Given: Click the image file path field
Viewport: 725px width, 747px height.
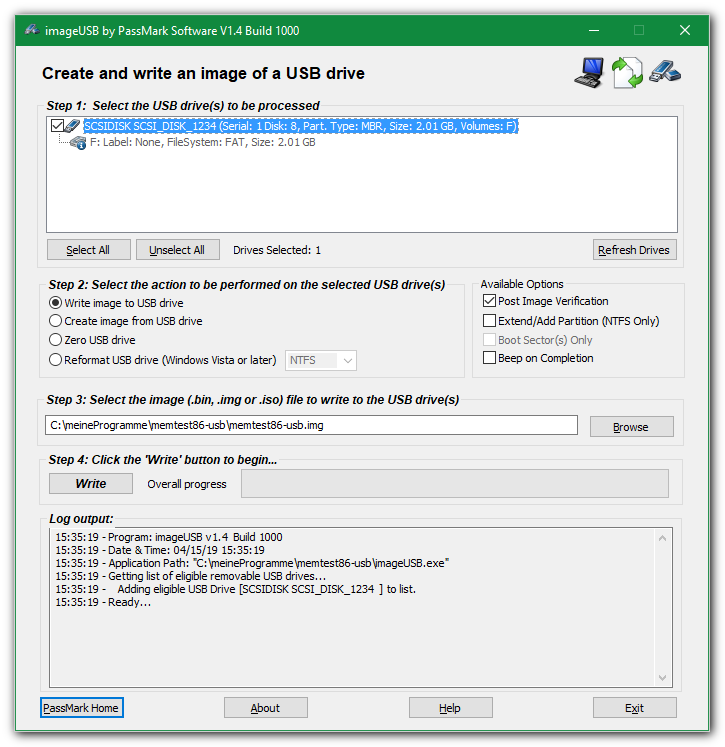Looking at the screenshot, I should [x=312, y=425].
